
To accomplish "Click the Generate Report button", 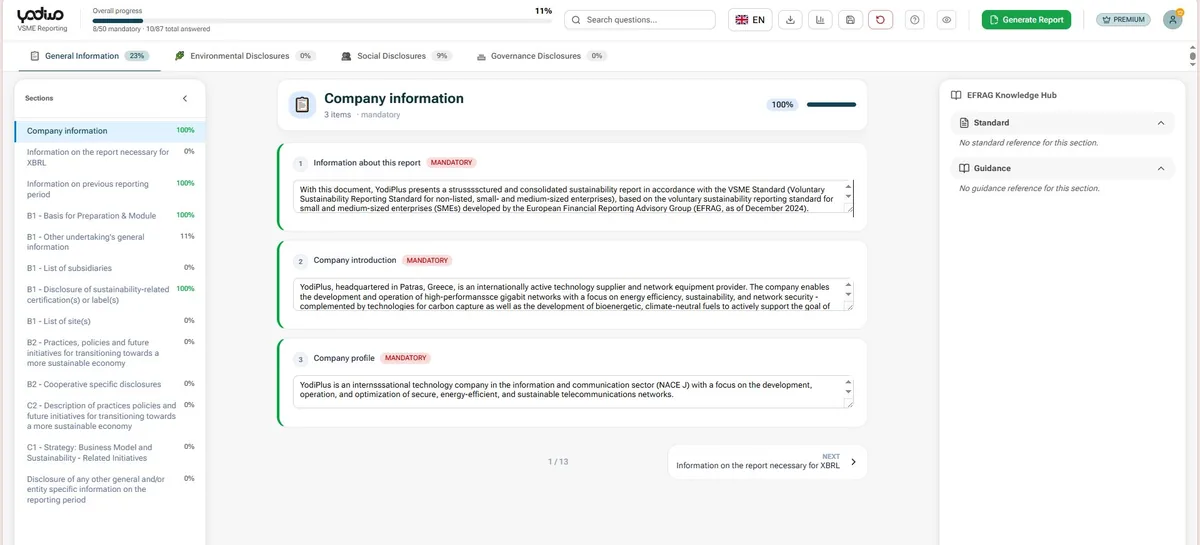I will (x=1026, y=20).
